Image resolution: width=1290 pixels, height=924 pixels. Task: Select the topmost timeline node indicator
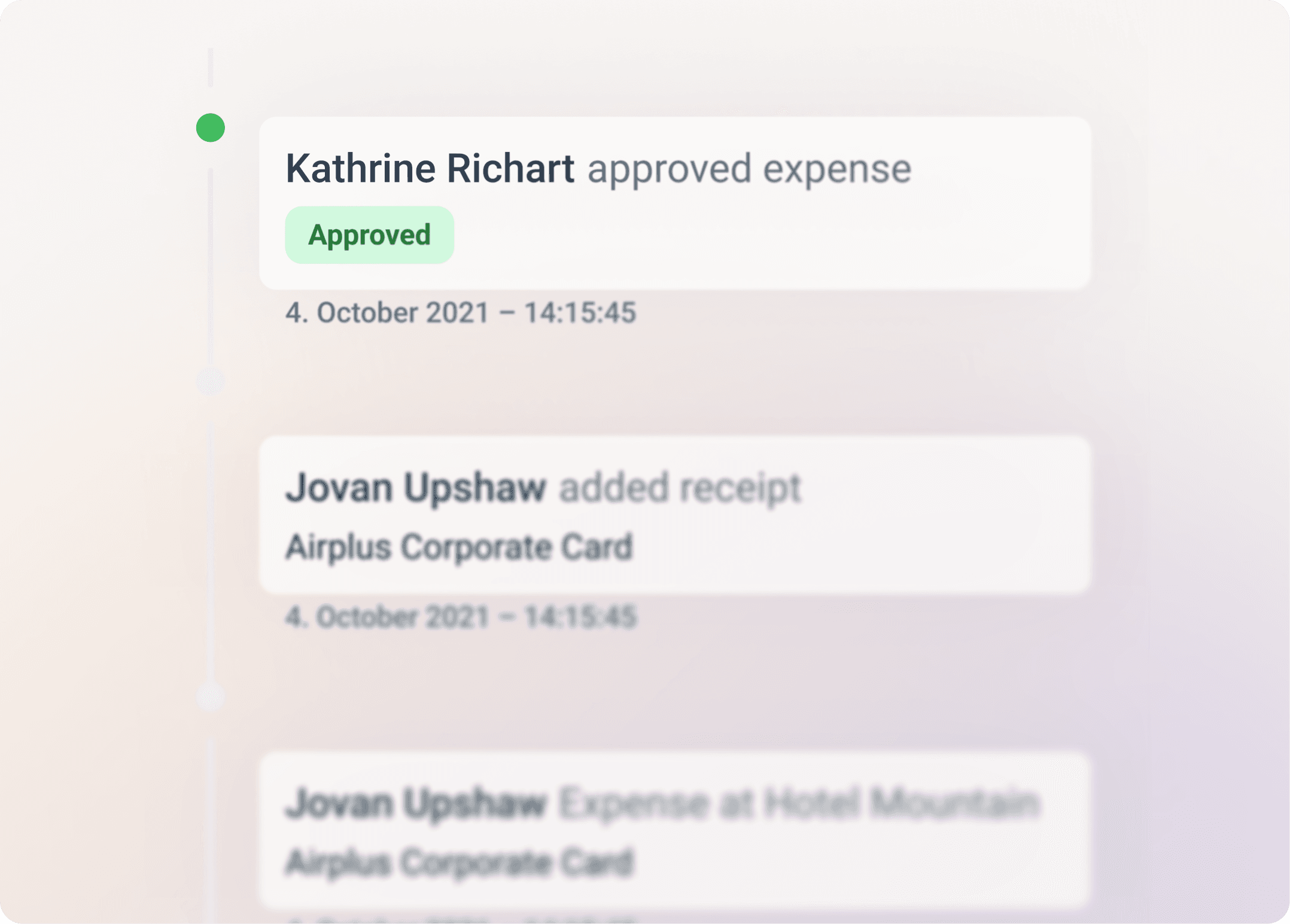pos(209,127)
